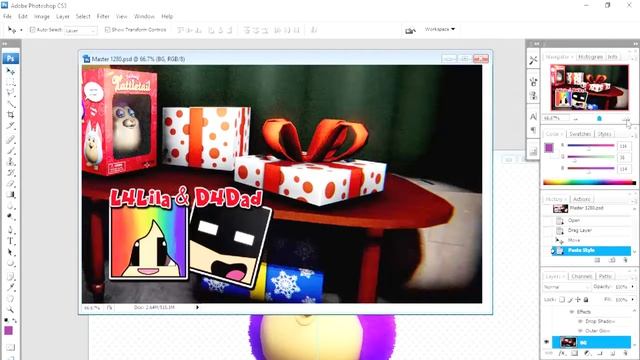Viewport: 640px width, 360px height.
Task: Select the Hand tool
Action: click(10, 299)
